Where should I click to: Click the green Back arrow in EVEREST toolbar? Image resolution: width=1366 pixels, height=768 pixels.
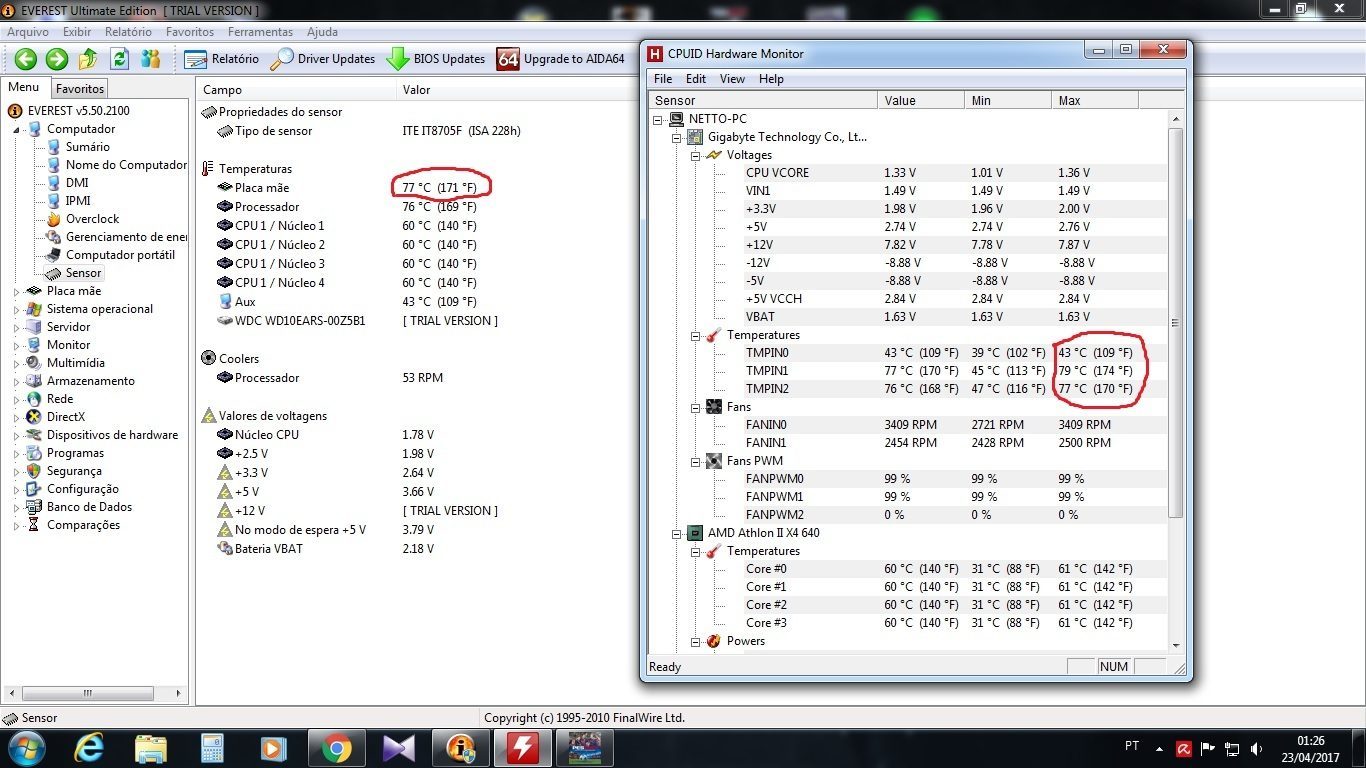tap(26, 59)
